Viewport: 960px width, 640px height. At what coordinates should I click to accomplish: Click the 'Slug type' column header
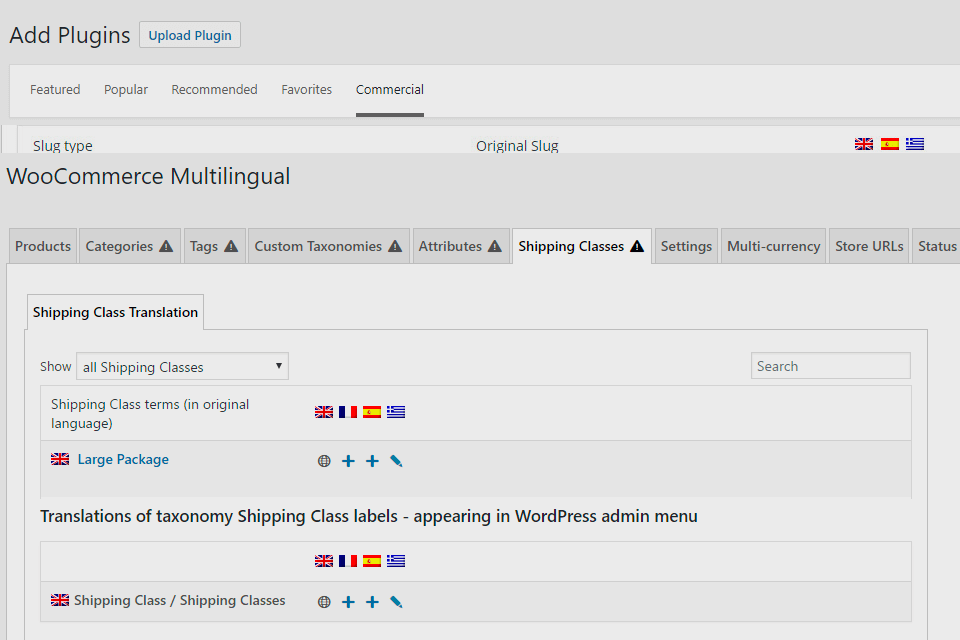62,146
